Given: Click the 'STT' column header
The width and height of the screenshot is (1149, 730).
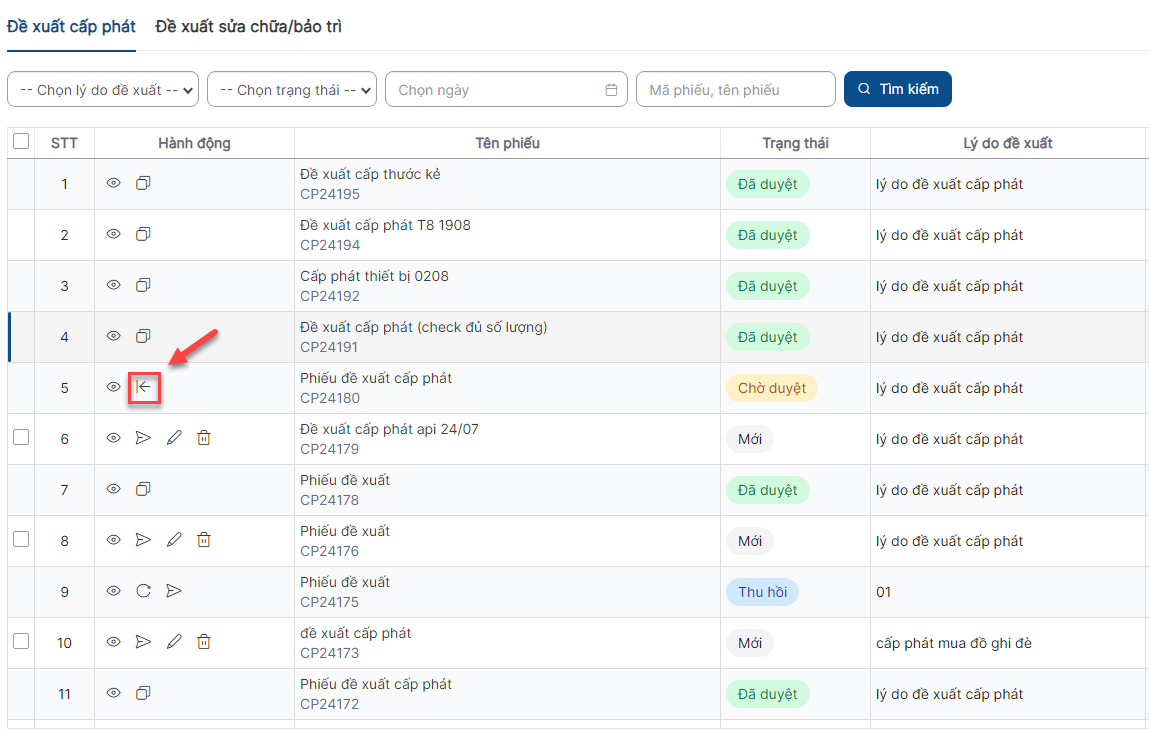Looking at the screenshot, I should pyautogui.click(x=64, y=143).
